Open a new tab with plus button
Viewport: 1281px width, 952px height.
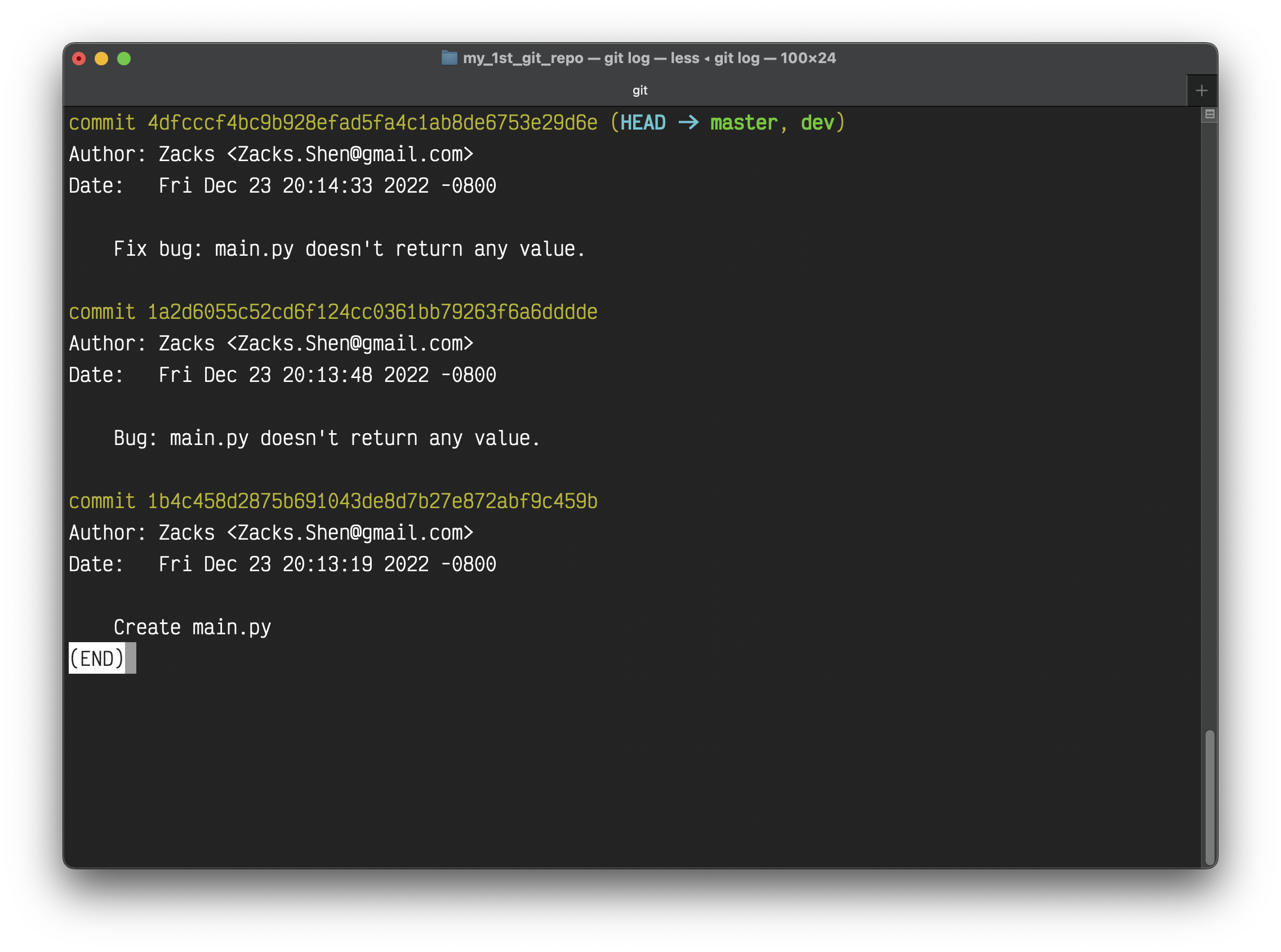pyautogui.click(x=1202, y=91)
